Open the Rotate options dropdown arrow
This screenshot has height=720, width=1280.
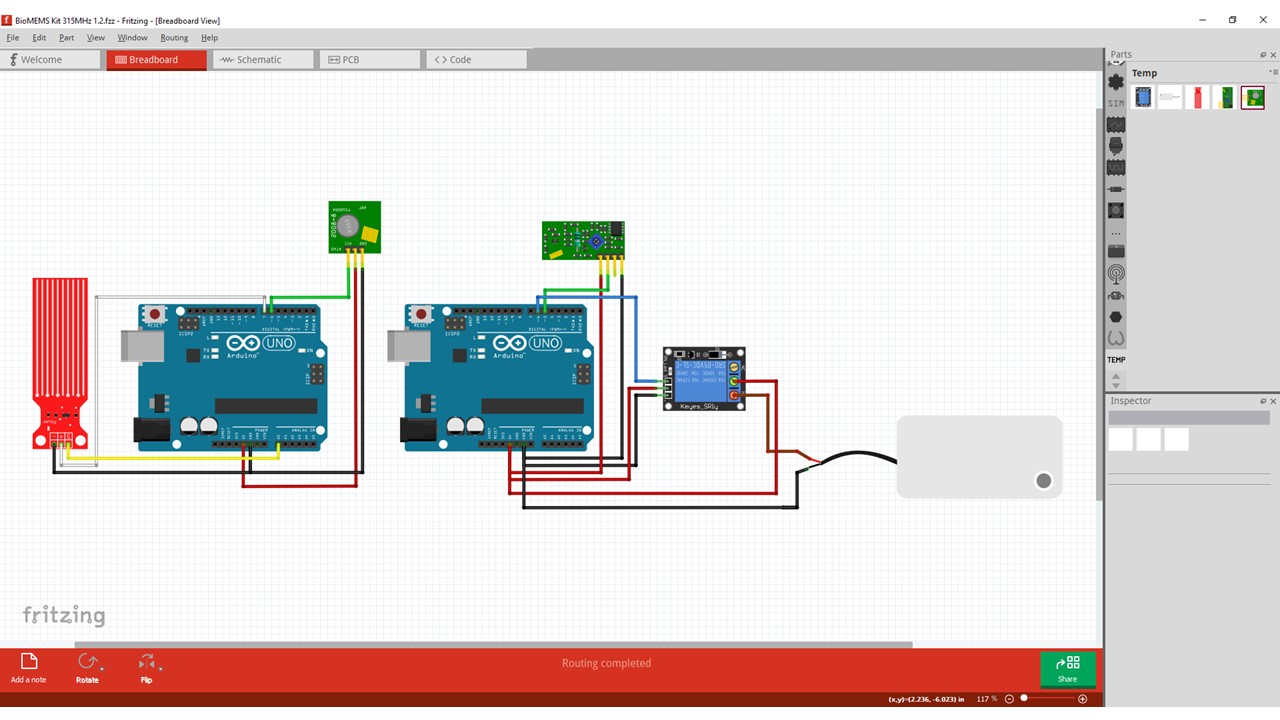click(x=101, y=667)
